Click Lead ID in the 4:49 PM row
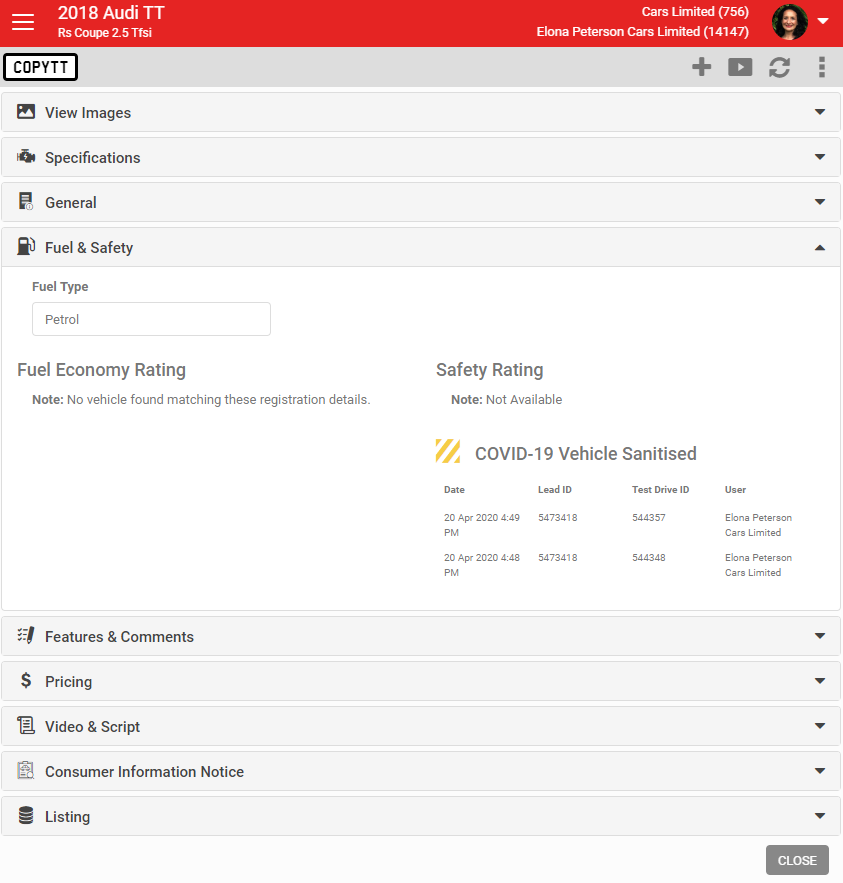The width and height of the screenshot is (843, 883). click(557, 518)
